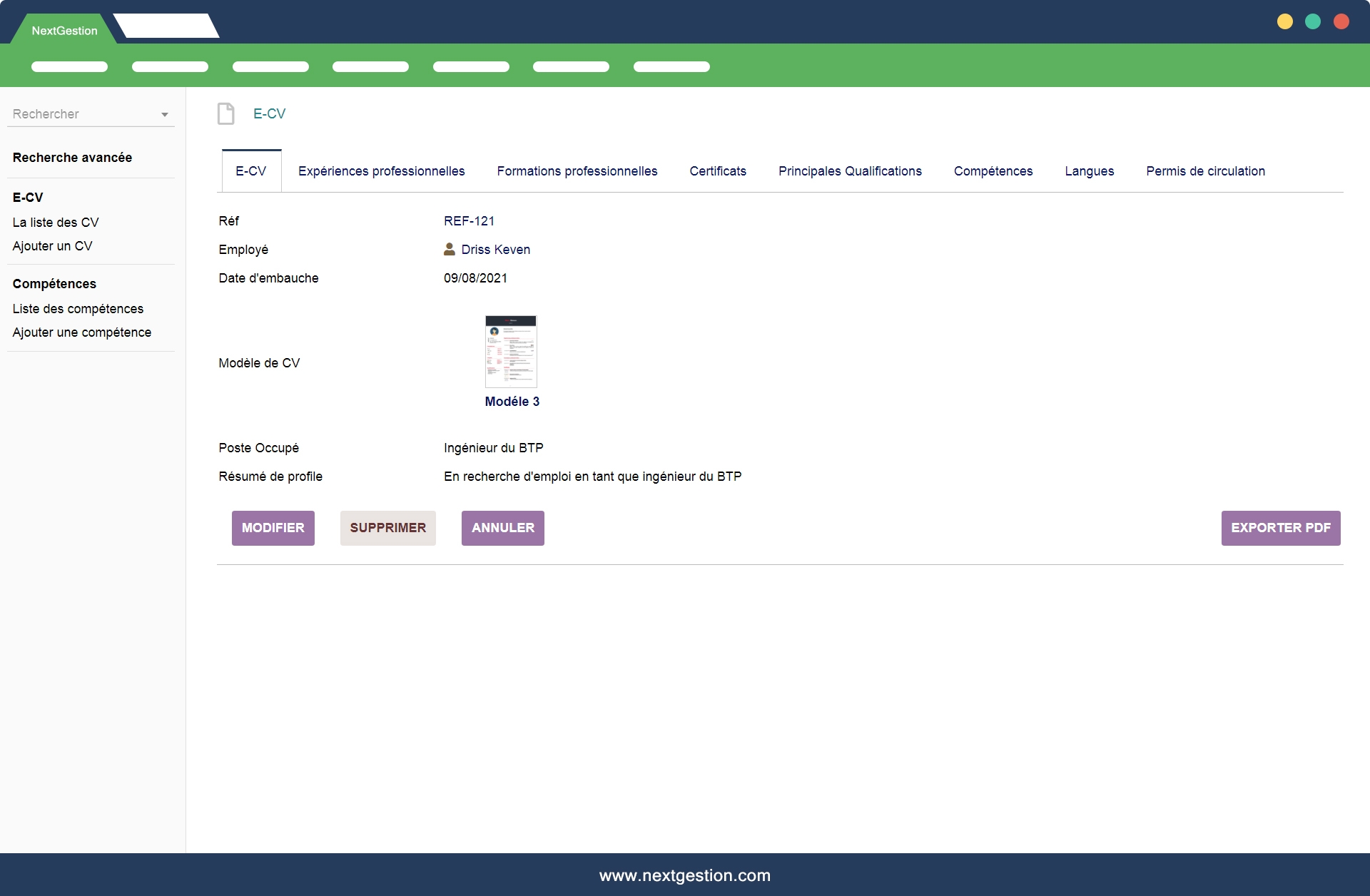This screenshot has height=896, width=1370.
Task: Open the Langues tab
Action: (1089, 171)
